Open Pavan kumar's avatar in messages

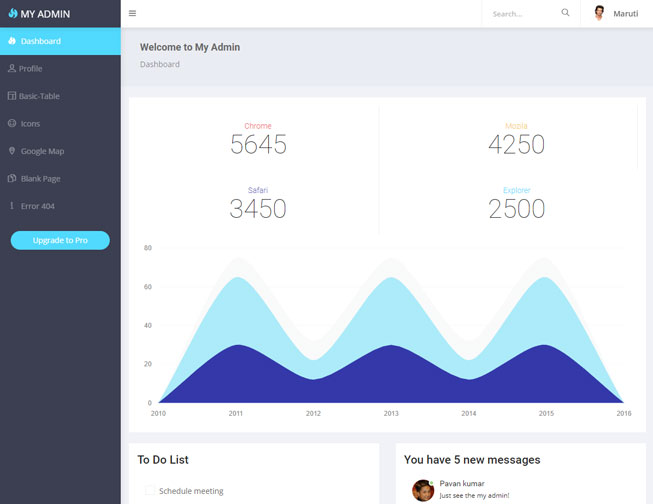422,490
